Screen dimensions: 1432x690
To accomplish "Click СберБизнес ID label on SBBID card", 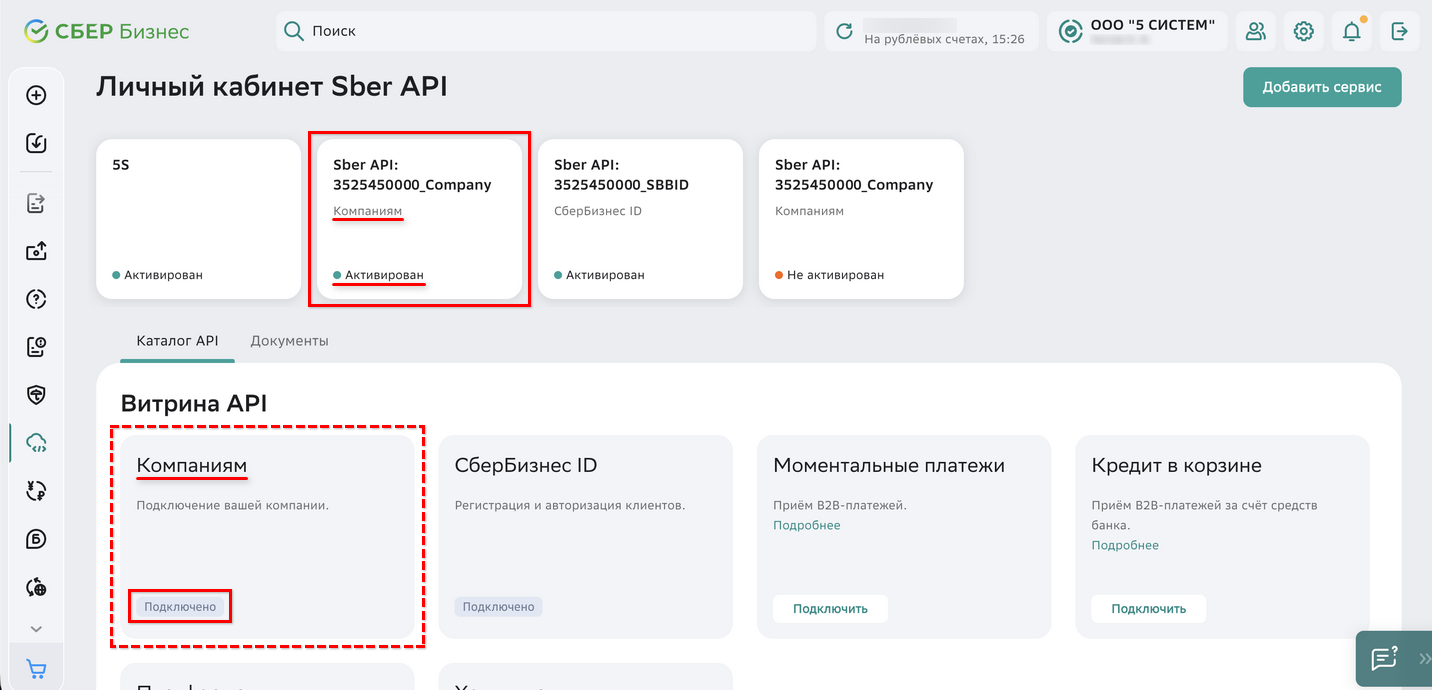I will coord(598,212).
